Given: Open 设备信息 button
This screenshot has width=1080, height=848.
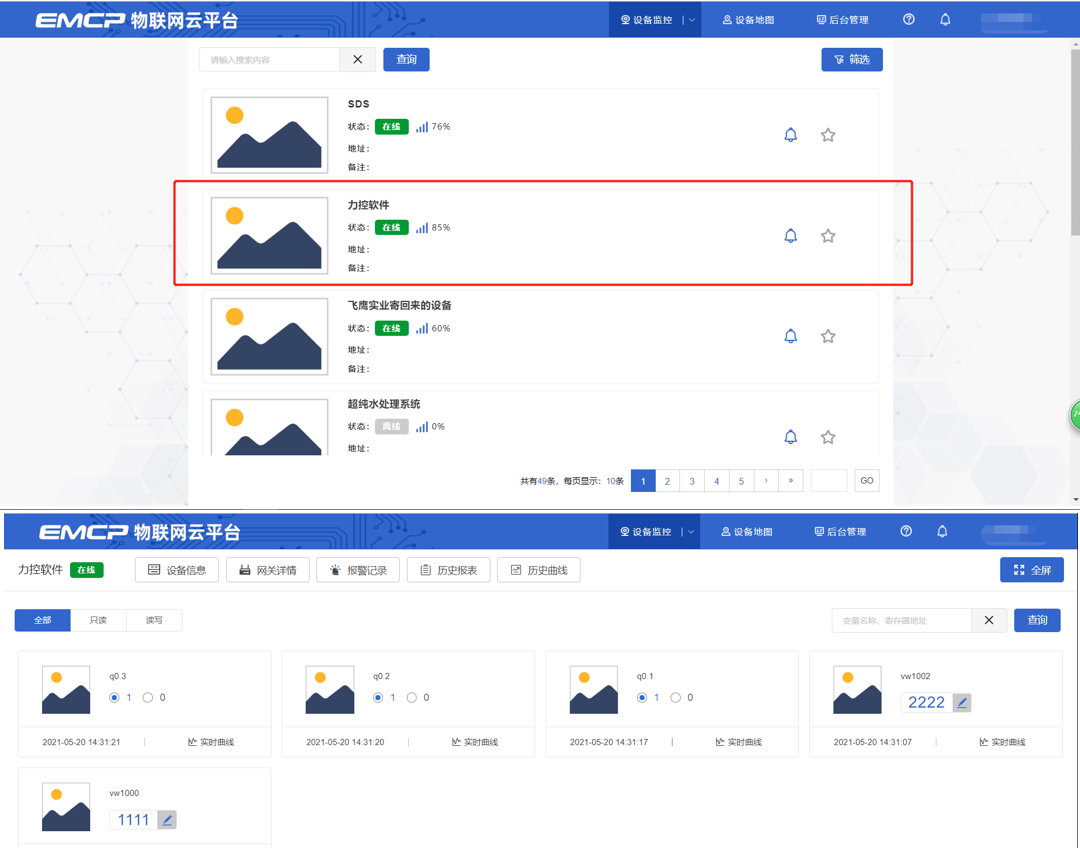Looking at the screenshot, I should [177, 570].
